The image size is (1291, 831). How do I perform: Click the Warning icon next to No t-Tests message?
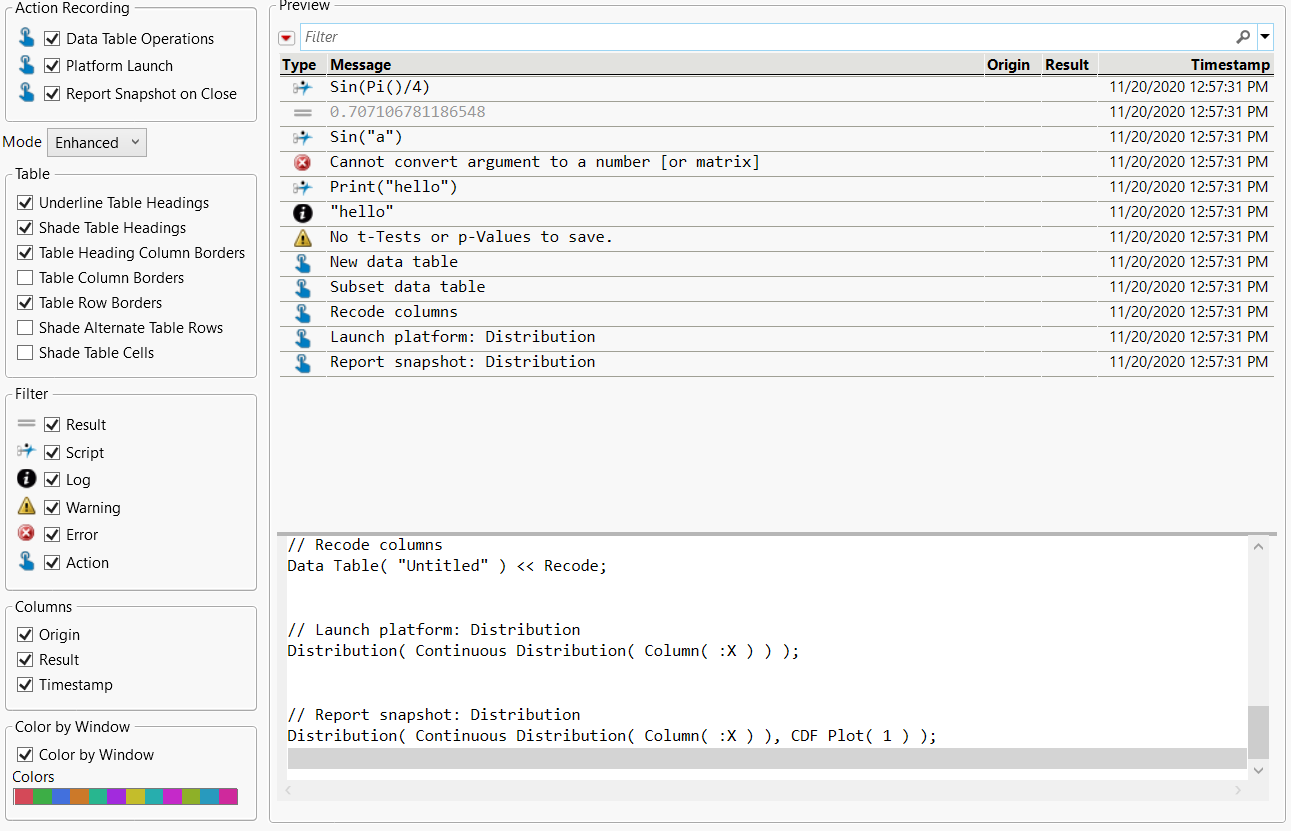(302, 237)
